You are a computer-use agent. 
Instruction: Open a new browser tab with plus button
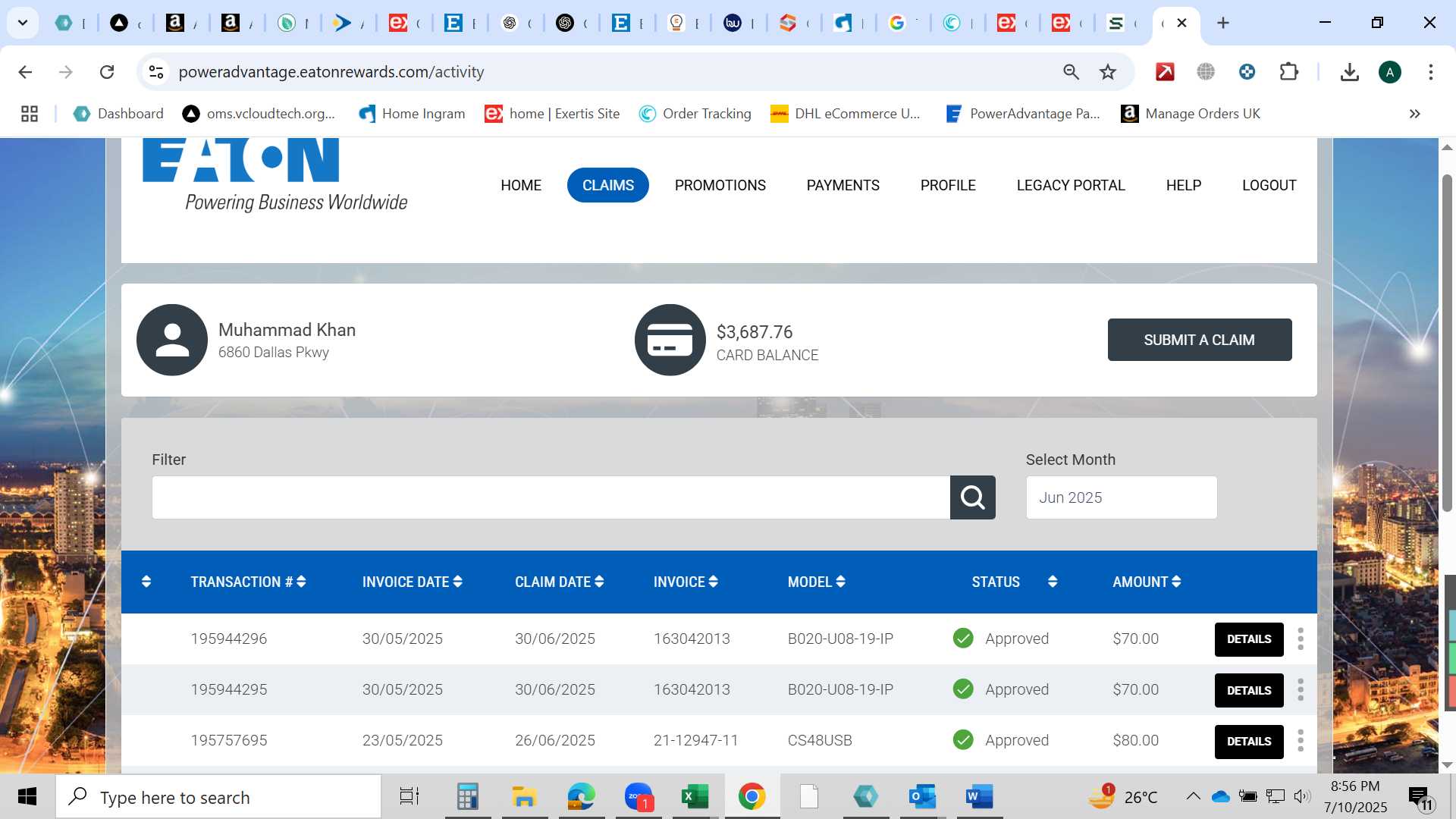[1222, 23]
